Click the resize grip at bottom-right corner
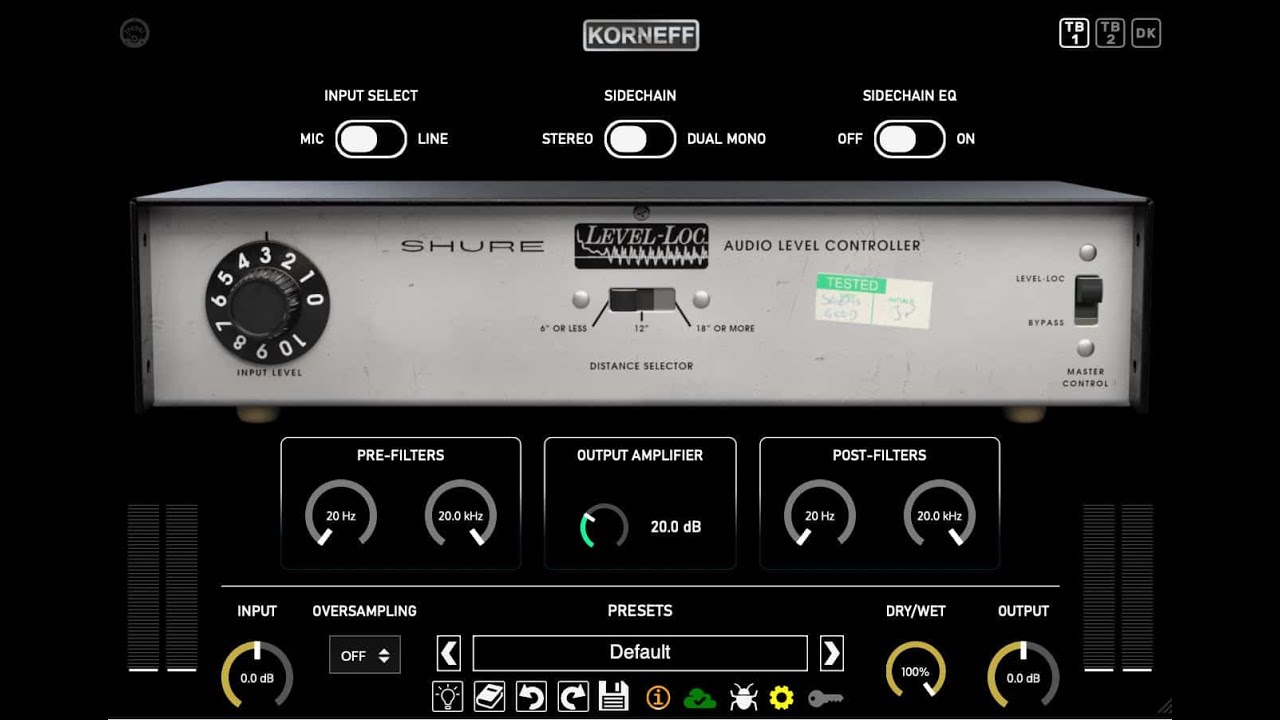 [x=1163, y=706]
